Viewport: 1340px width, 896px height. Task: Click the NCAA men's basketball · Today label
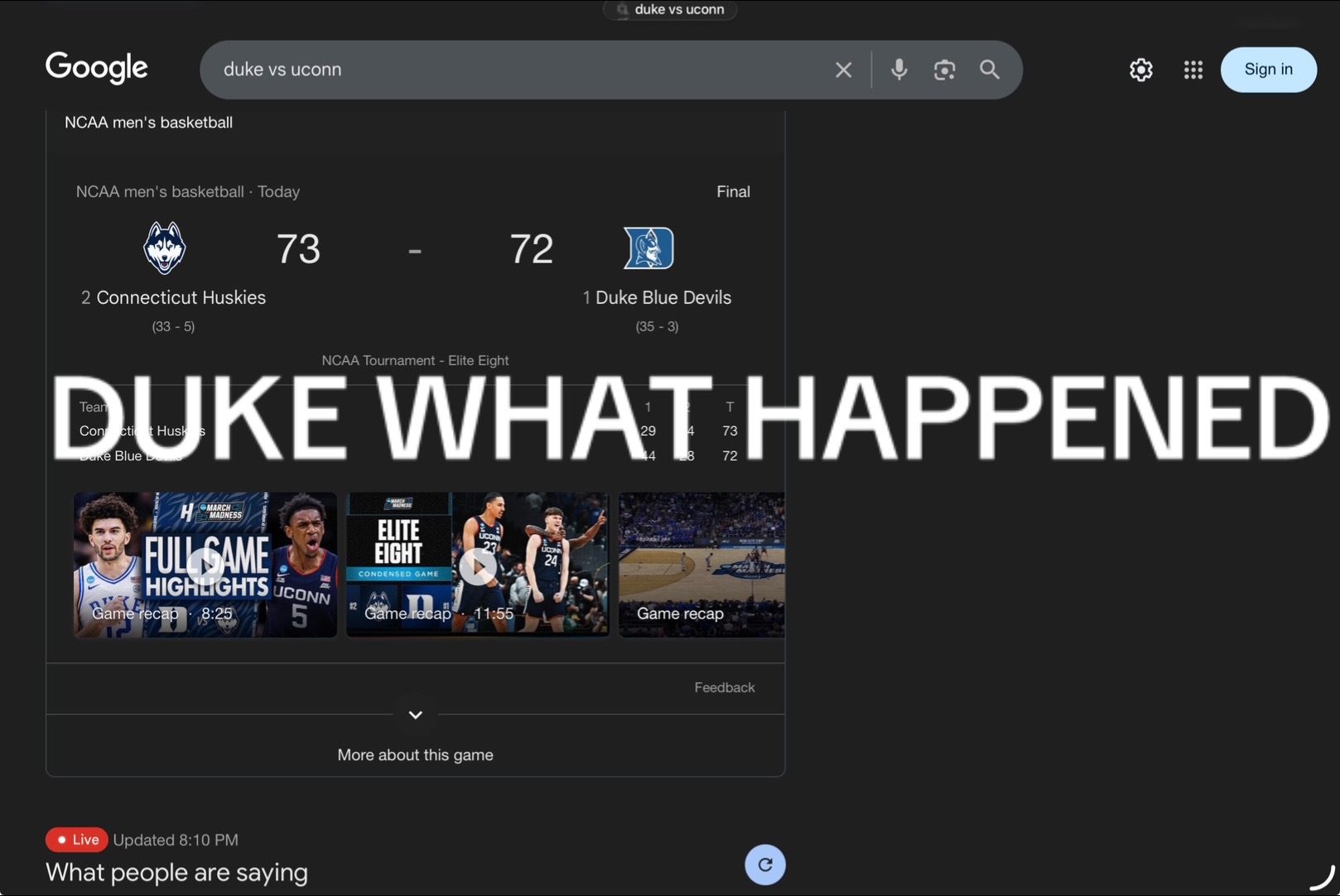(188, 191)
